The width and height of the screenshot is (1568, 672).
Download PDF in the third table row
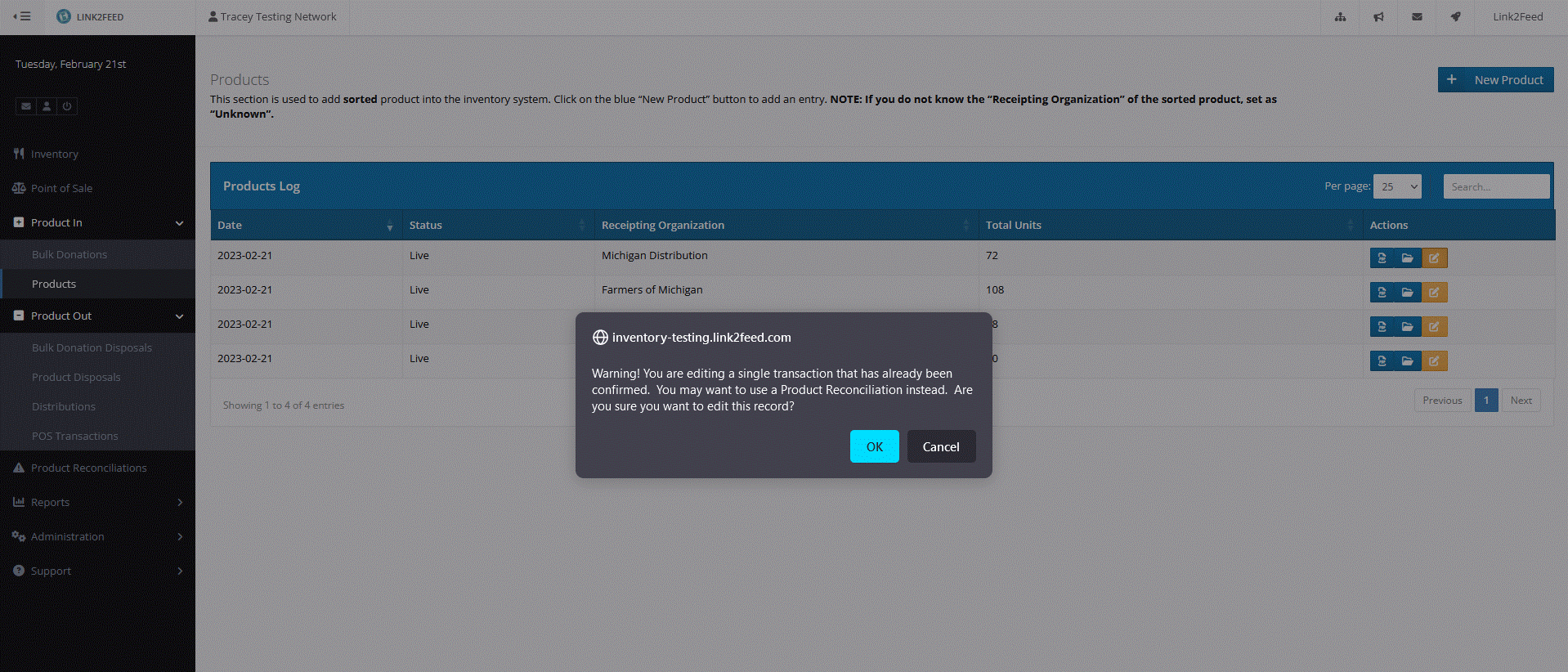click(1382, 327)
